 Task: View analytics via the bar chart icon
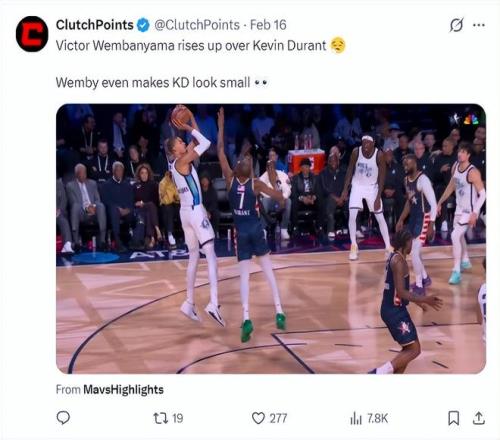(356, 418)
